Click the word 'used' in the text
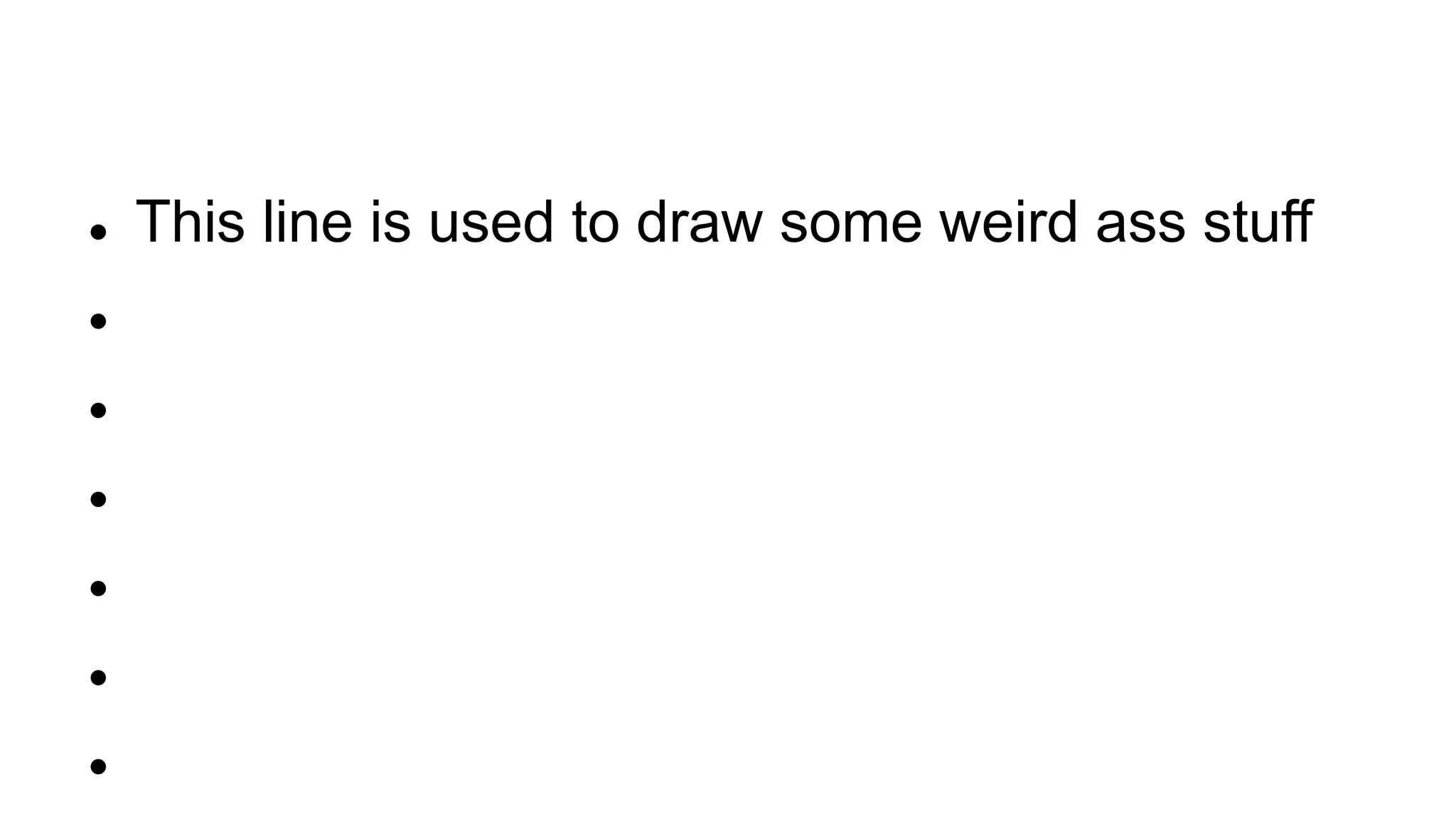Image resolution: width=1456 pixels, height=819 pixels. coord(491,222)
